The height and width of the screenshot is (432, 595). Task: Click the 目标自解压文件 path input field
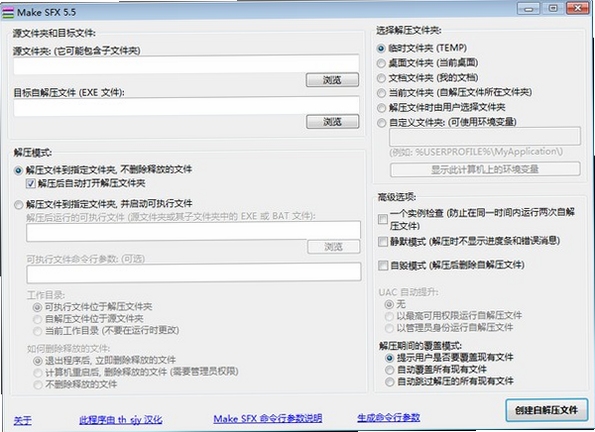(186, 106)
